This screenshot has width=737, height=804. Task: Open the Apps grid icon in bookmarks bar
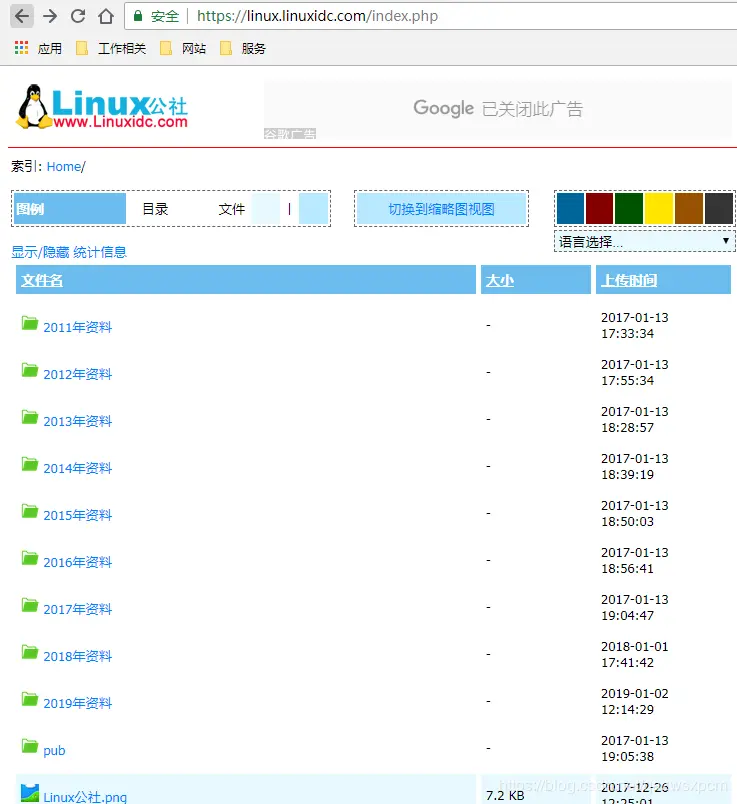tap(21, 48)
